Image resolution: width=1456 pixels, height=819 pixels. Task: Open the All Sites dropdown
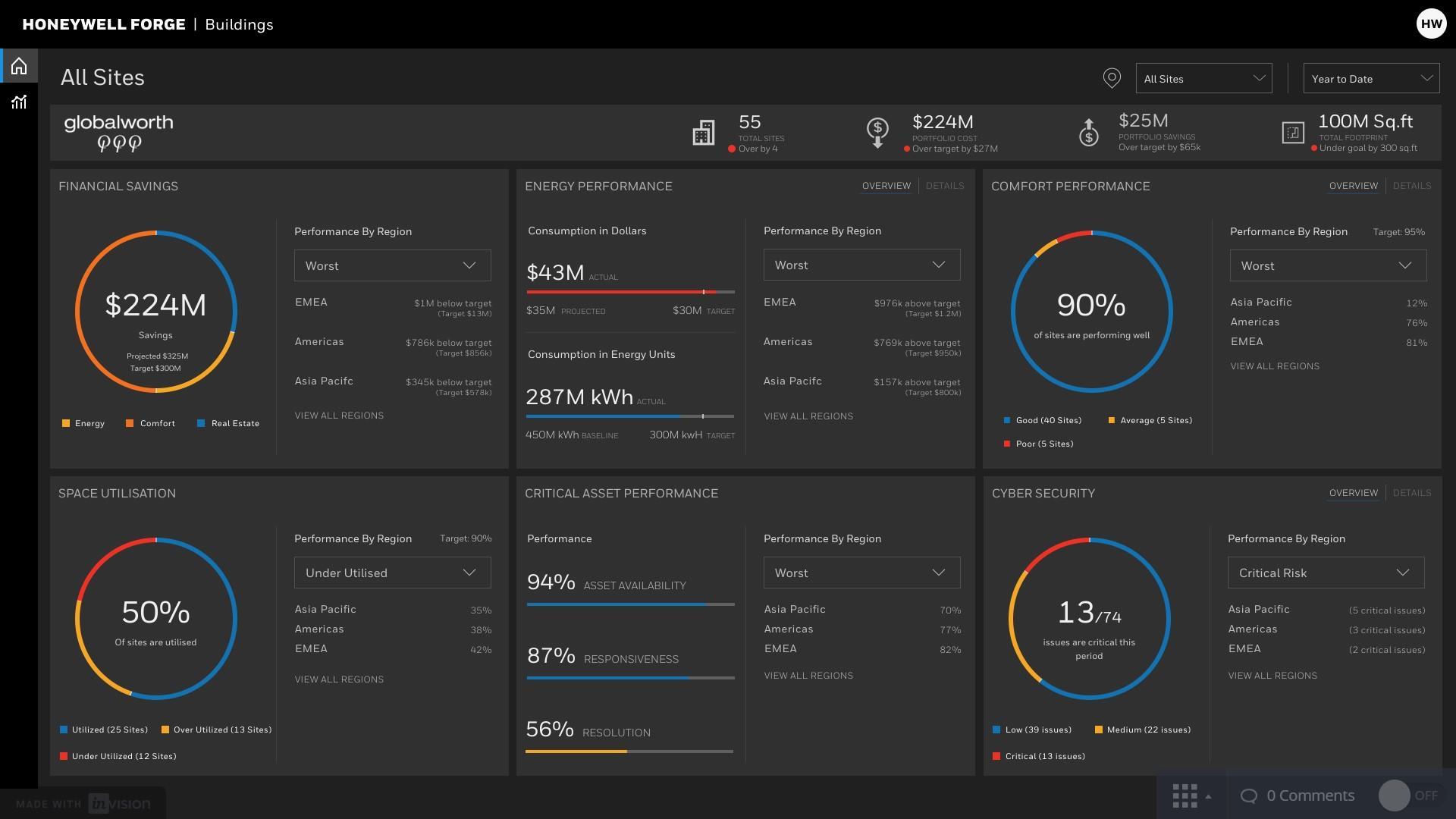pos(1203,79)
